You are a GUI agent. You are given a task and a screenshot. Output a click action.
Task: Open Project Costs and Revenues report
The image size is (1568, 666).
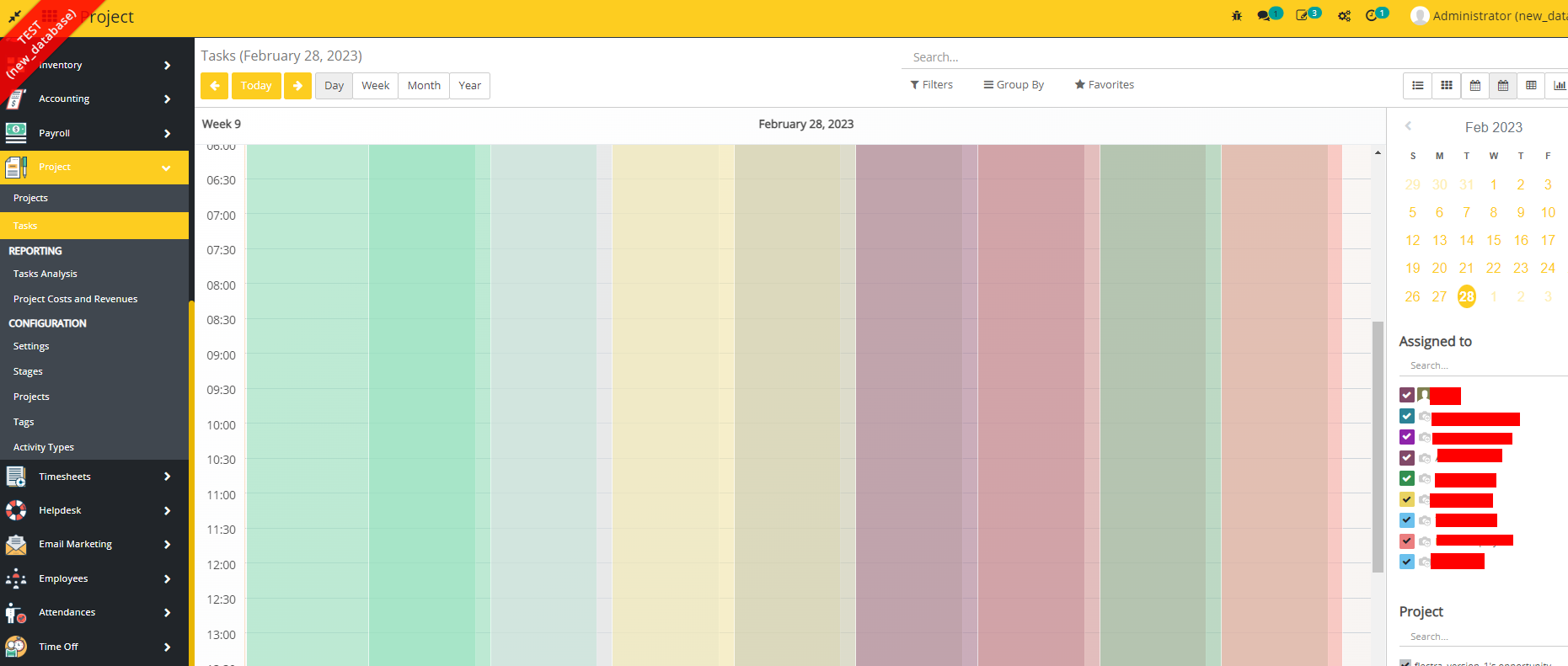[76, 299]
